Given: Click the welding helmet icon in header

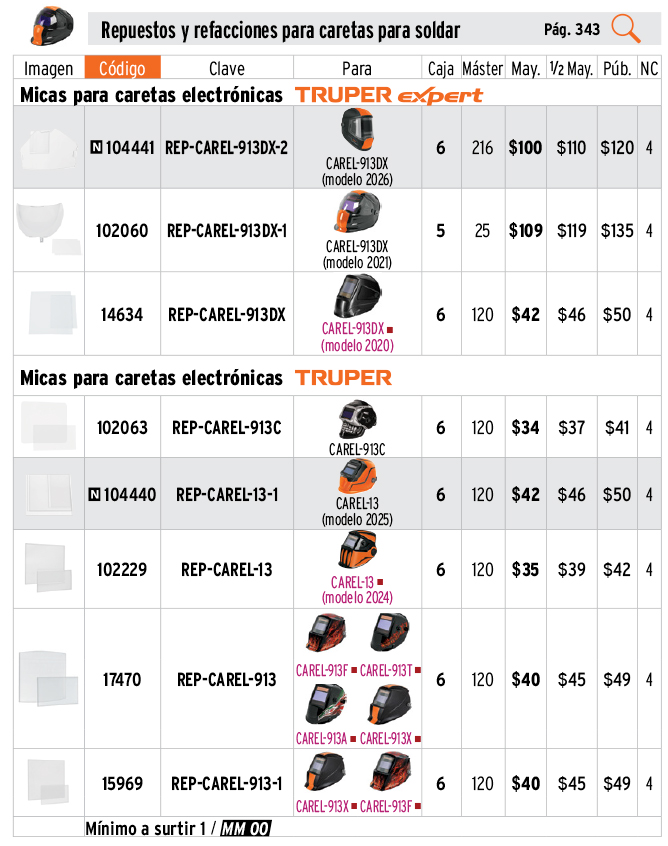Looking at the screenshot, I should [46, 23].
